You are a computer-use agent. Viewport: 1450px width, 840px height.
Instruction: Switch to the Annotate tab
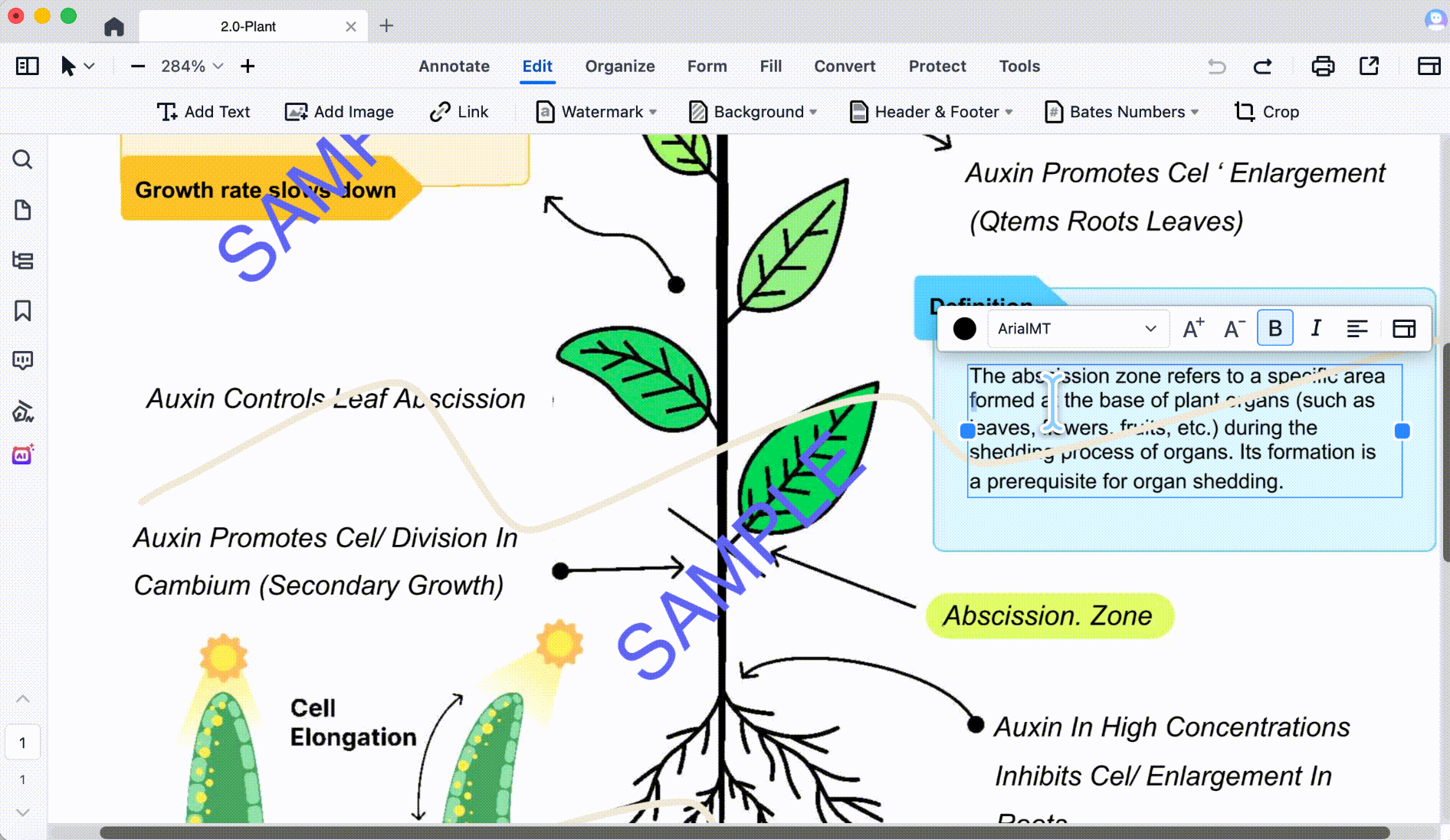(x=454, y=66)
